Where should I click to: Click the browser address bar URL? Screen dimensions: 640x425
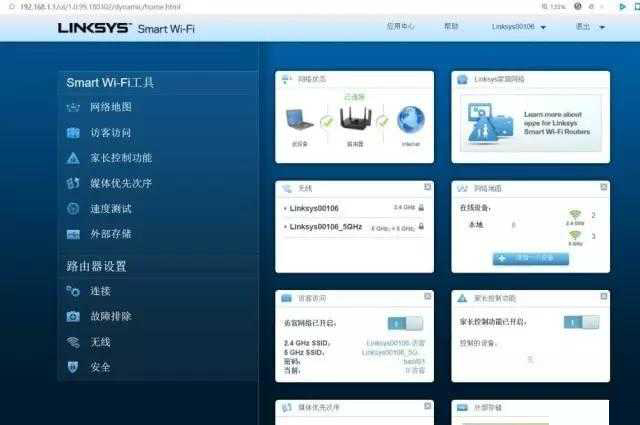click(x=100, y=7)
